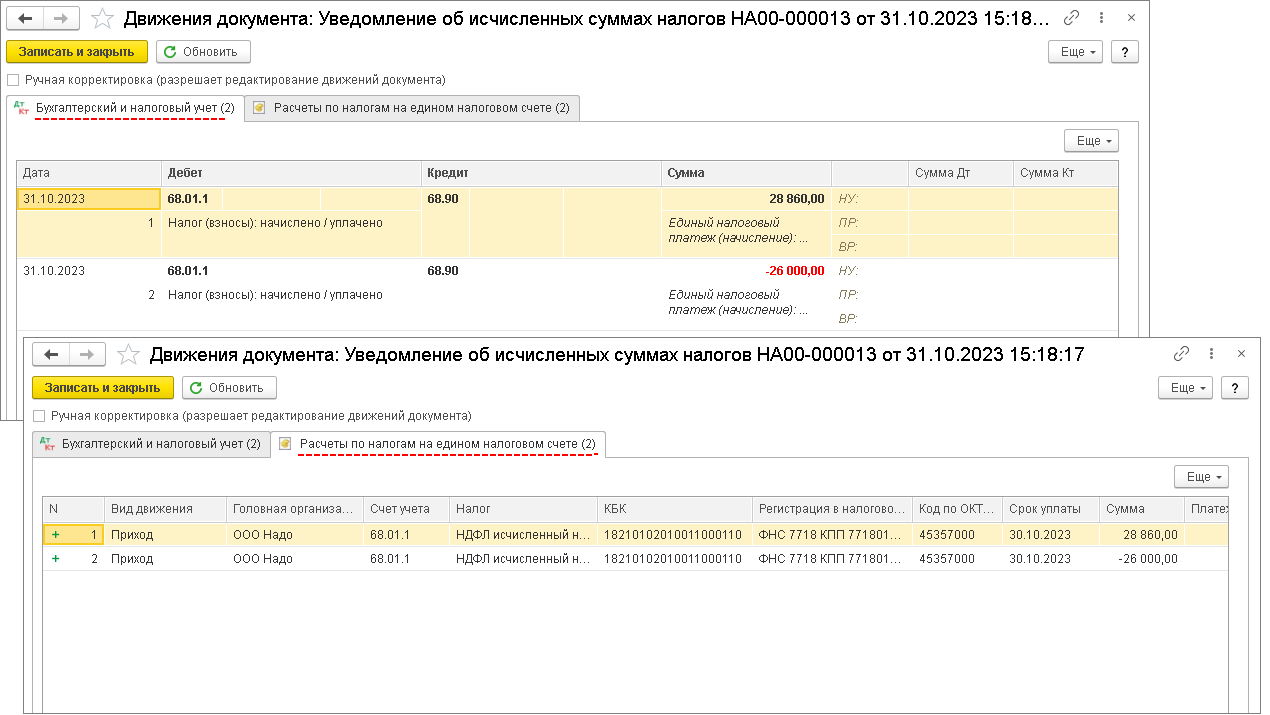Viewport: 1270px width, 715px height.
Task: Favorite star icon in lower window title
Action: click(128, 354)
